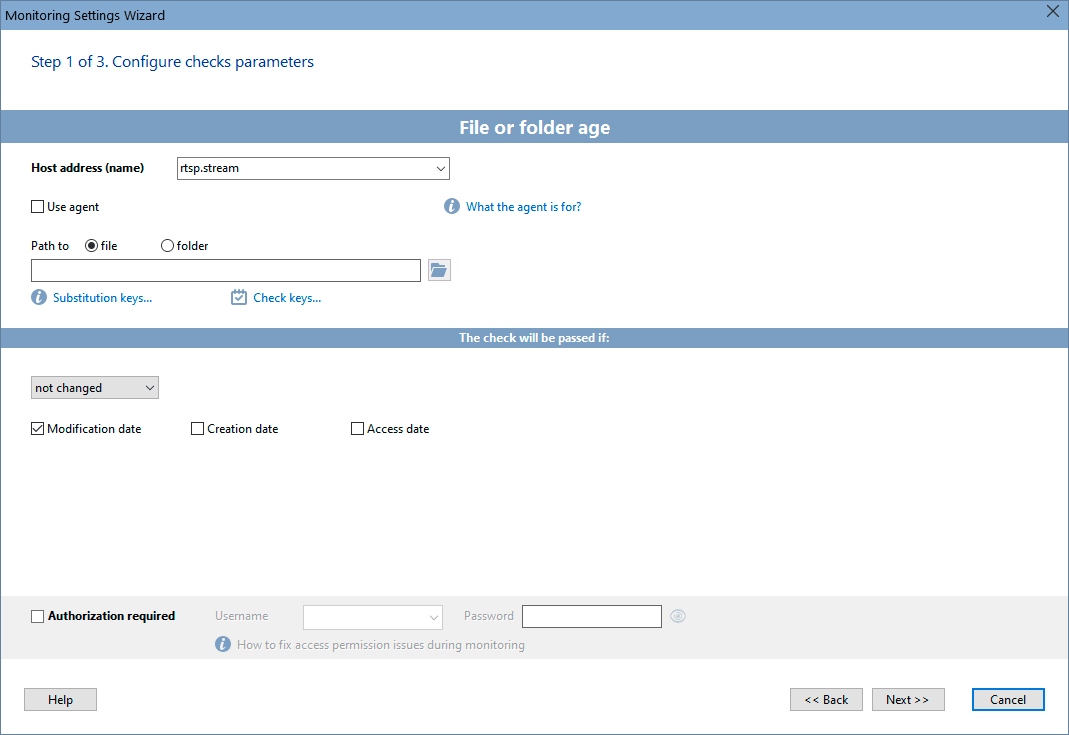Check the Access date checkbox
The height and width of the screenshot is (735, 1069).
coord(357,428)
